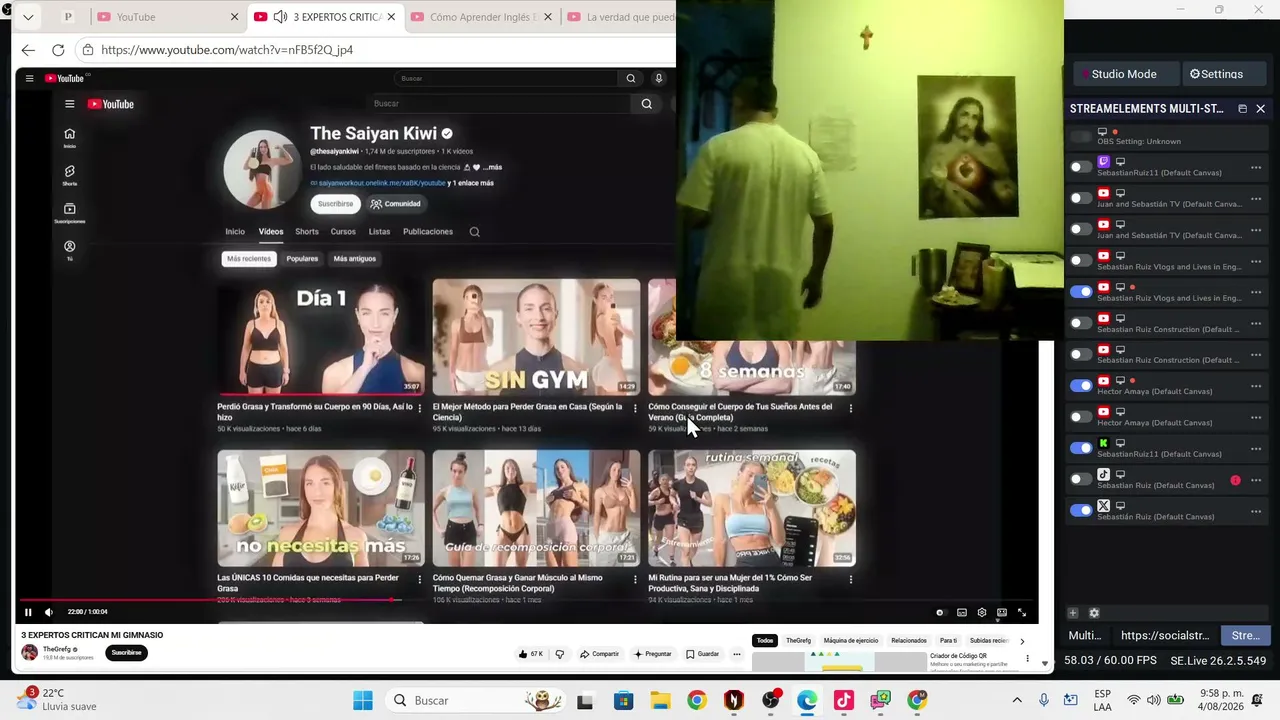Toggle the Twitch SebastianRuiz11 stream destination
The height and width of the screenshot is (720, 1280).
point(1081,167)
